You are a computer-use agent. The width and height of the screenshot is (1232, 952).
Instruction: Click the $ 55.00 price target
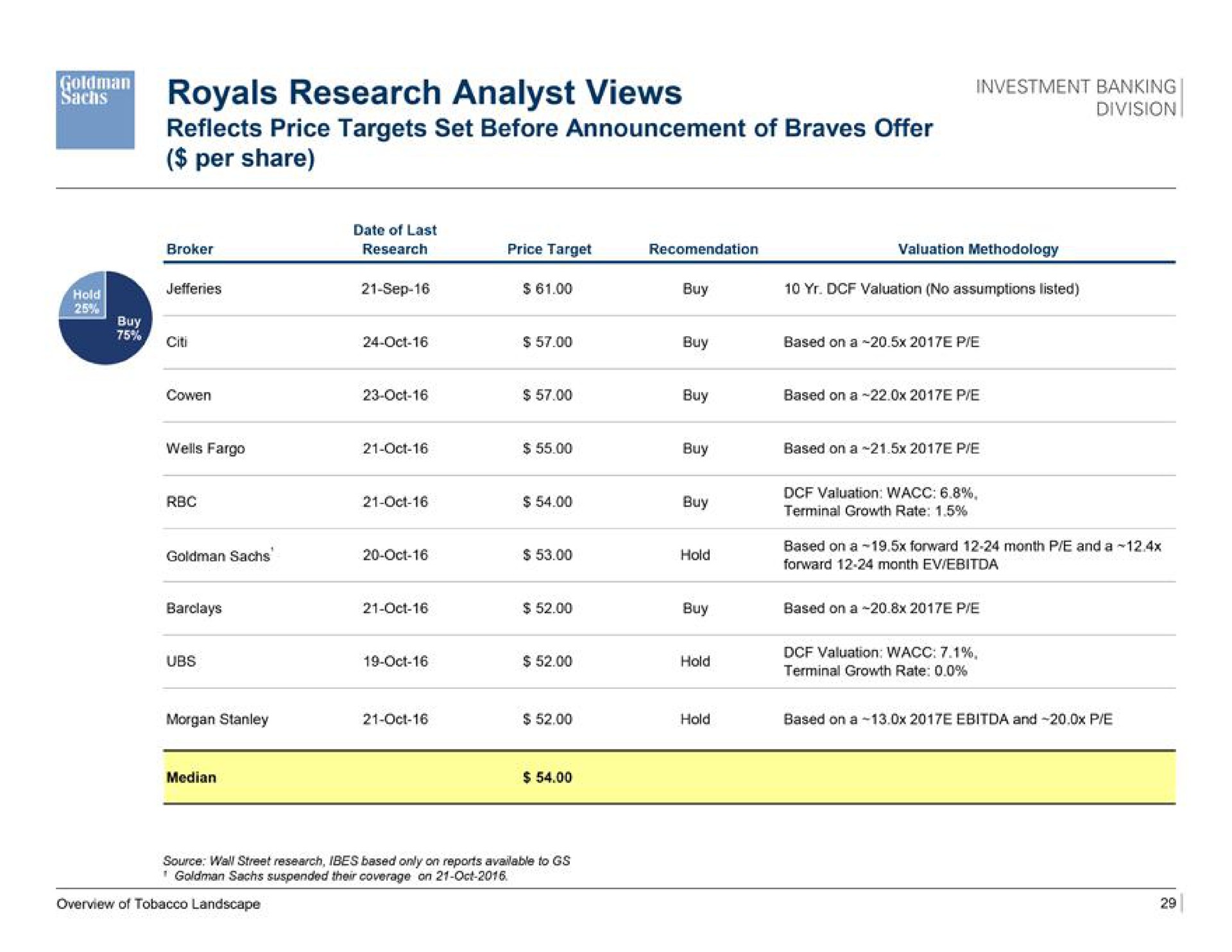pos(547,448)
